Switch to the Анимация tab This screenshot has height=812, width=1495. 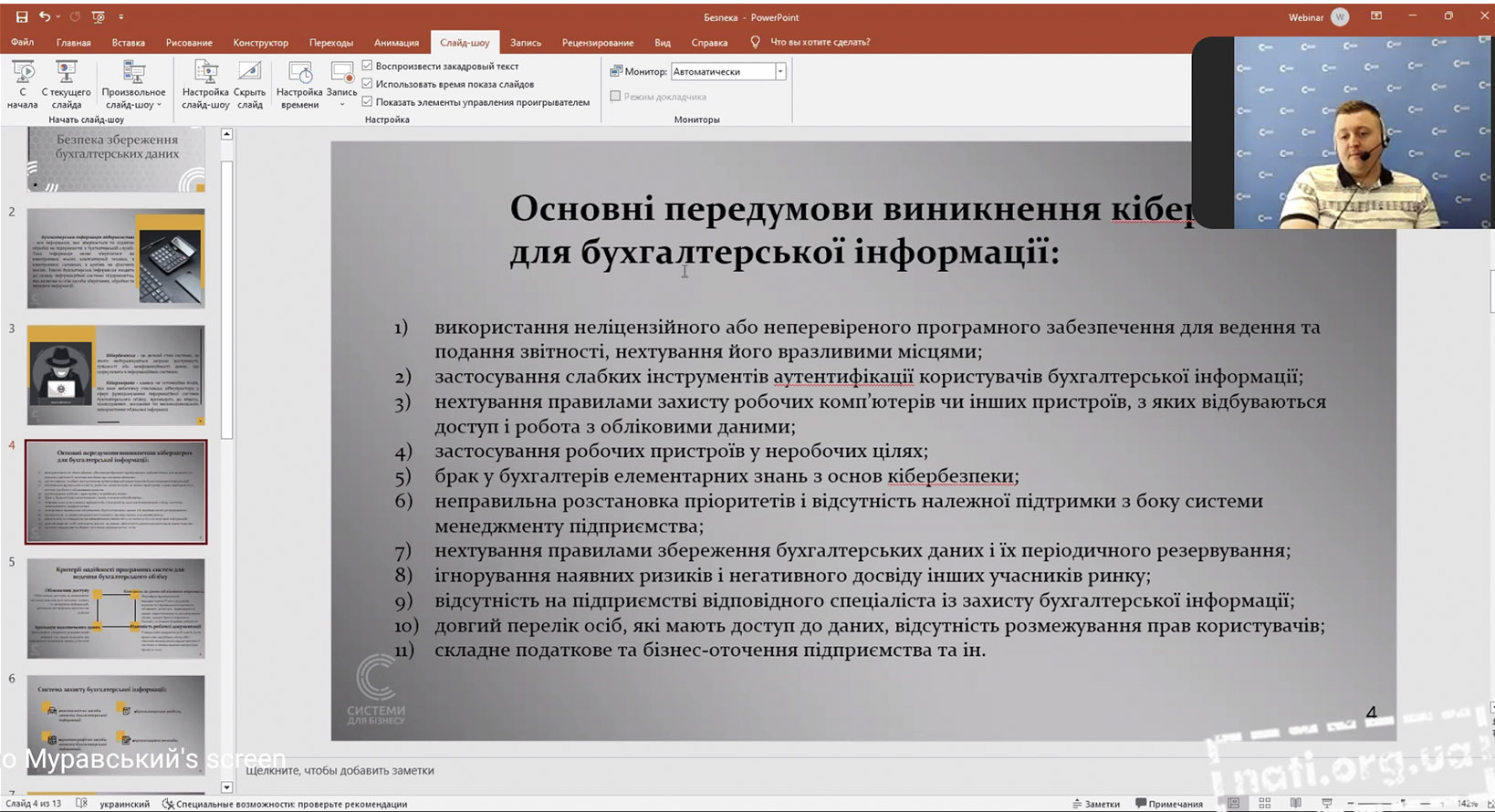coord(396,42)
